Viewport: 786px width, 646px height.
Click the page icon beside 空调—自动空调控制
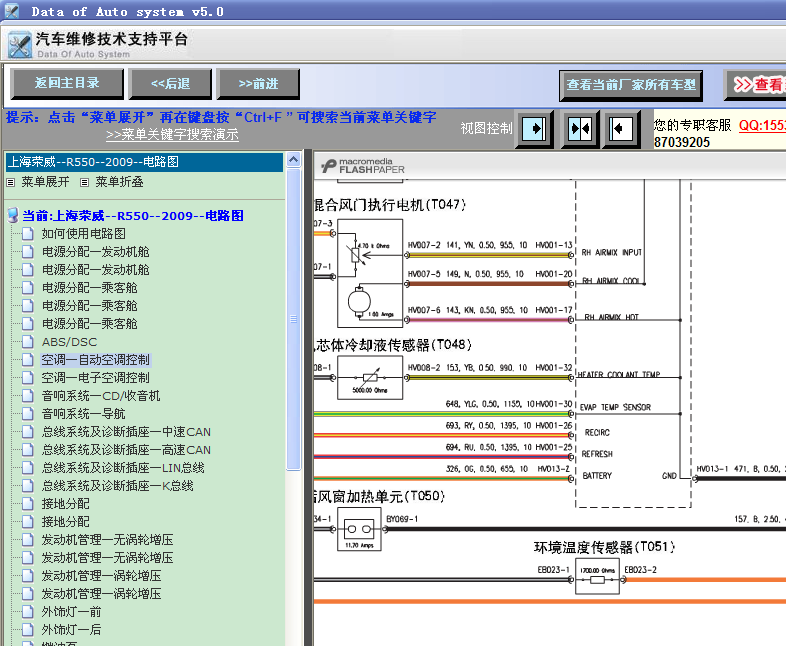pyautogui.click(x=28, y=360)
